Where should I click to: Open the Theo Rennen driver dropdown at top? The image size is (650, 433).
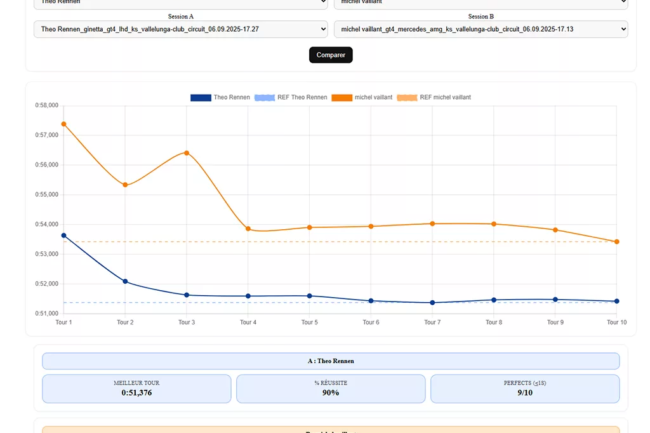[180, 4]
